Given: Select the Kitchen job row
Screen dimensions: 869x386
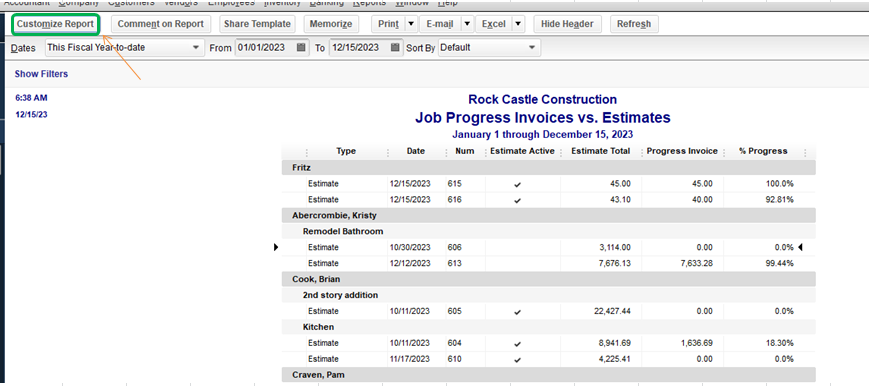Looking at the screenshot, I should [x=549, y=327].
